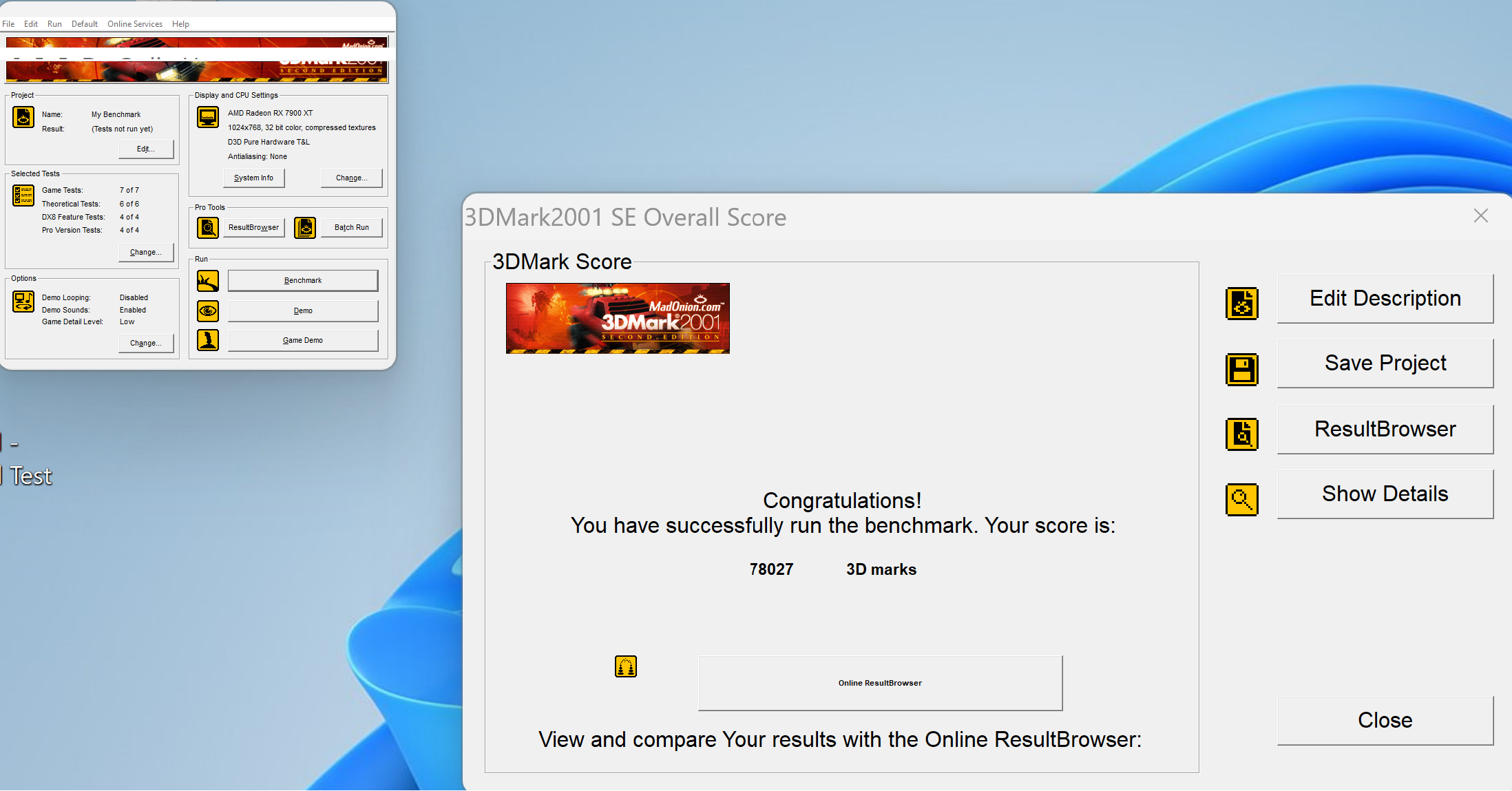Click the Save Project floppy disk icon
1512x791 pixels.
(x=1241, y=370)
